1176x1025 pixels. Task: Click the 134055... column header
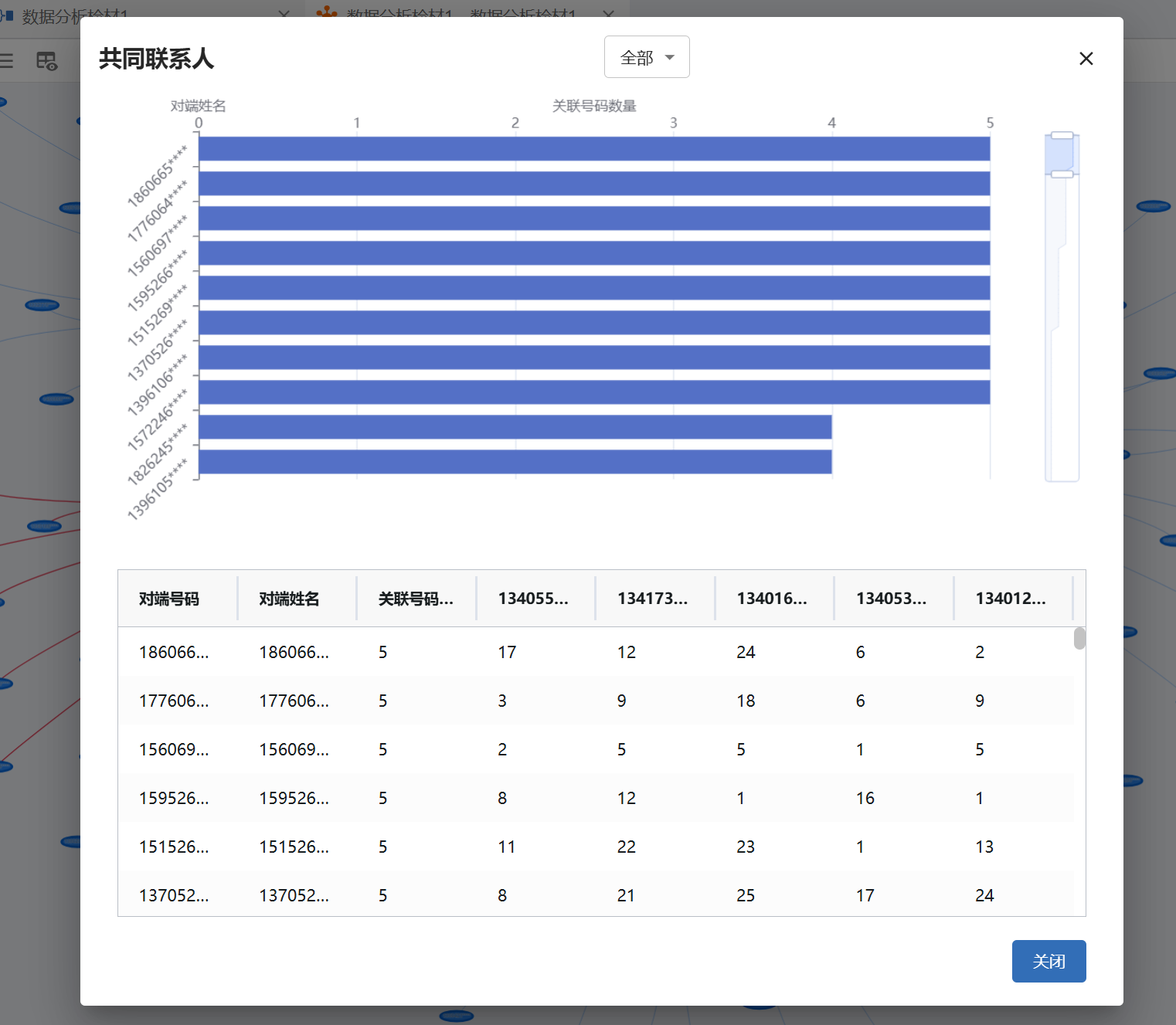[533, 599]
